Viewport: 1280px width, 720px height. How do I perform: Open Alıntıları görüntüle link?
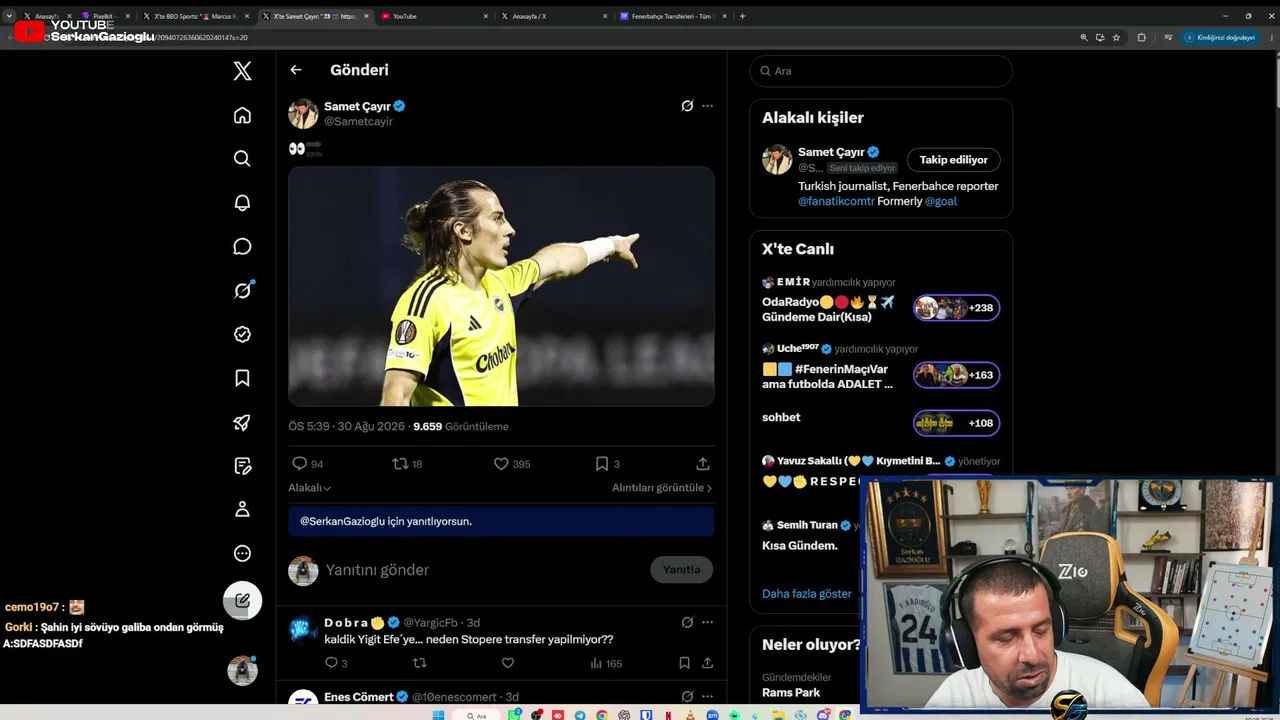point(662,488)
